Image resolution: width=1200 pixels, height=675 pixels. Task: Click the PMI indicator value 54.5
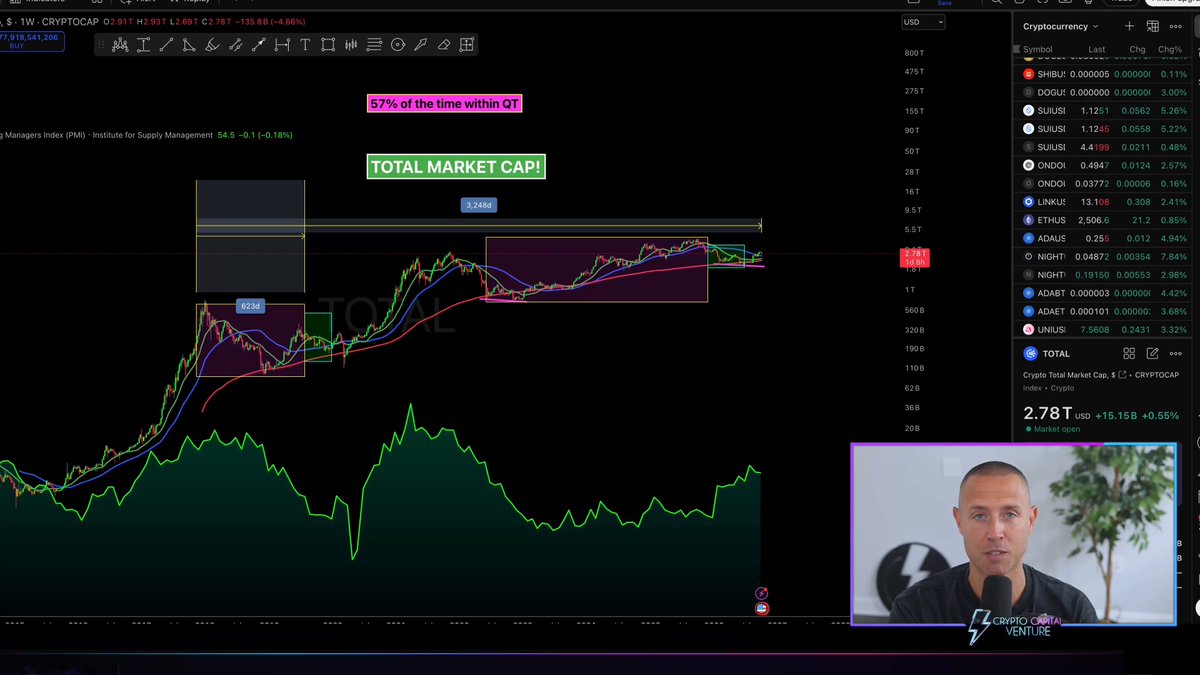pos(227,135)
